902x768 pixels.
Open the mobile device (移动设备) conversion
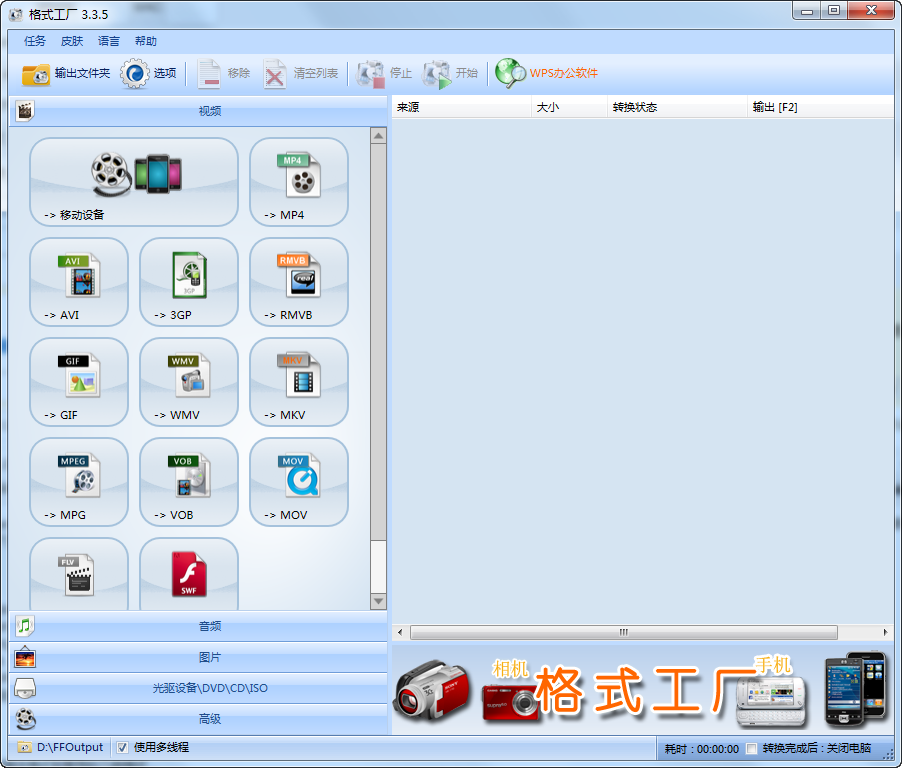click(x=134, y=181)
